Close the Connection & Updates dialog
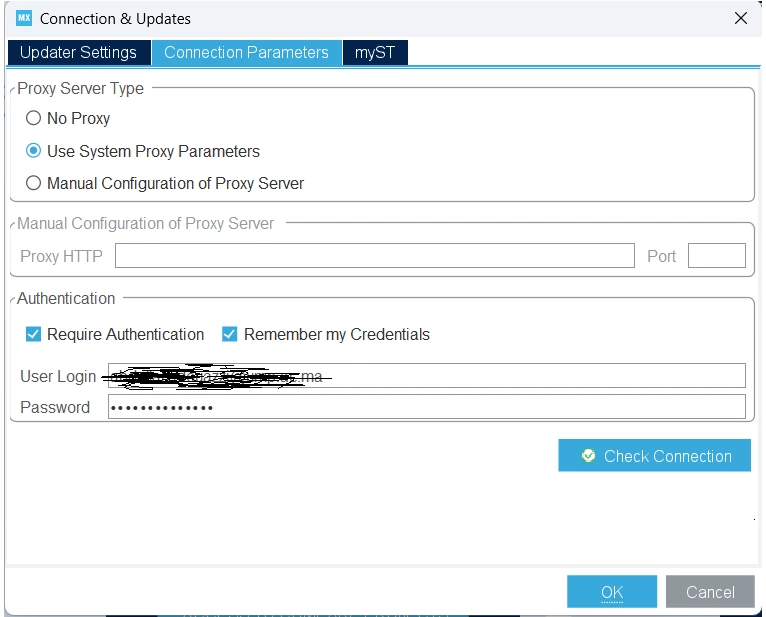Screen dimensions: 766x617 click(741, 19)
